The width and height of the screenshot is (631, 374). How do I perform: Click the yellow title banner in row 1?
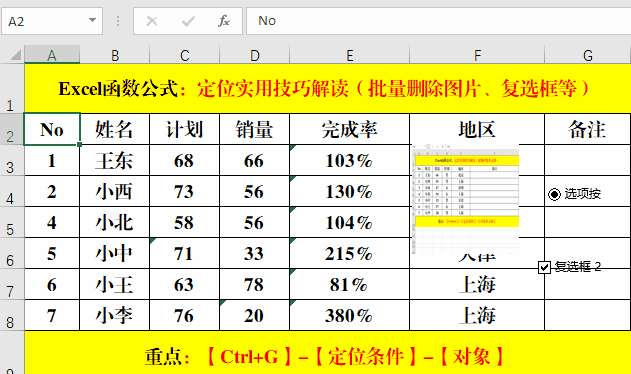(x=328, y=89)
